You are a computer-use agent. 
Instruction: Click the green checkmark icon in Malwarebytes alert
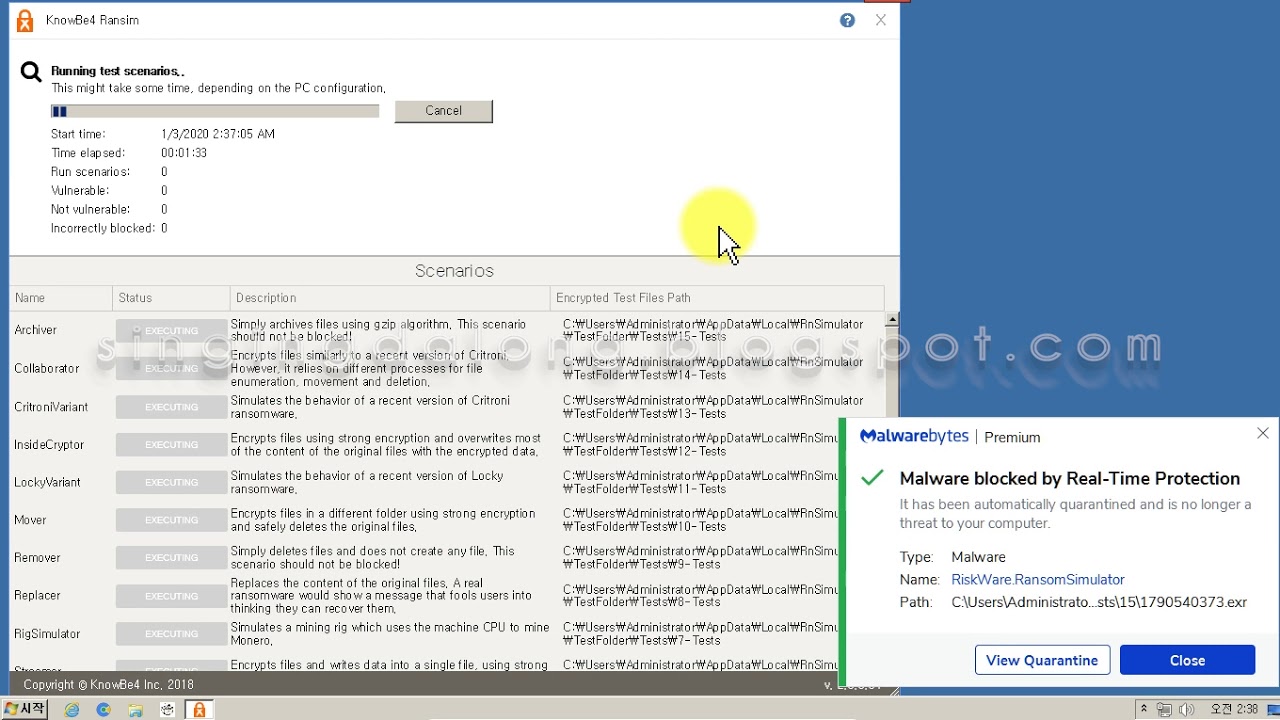point(872,478)
